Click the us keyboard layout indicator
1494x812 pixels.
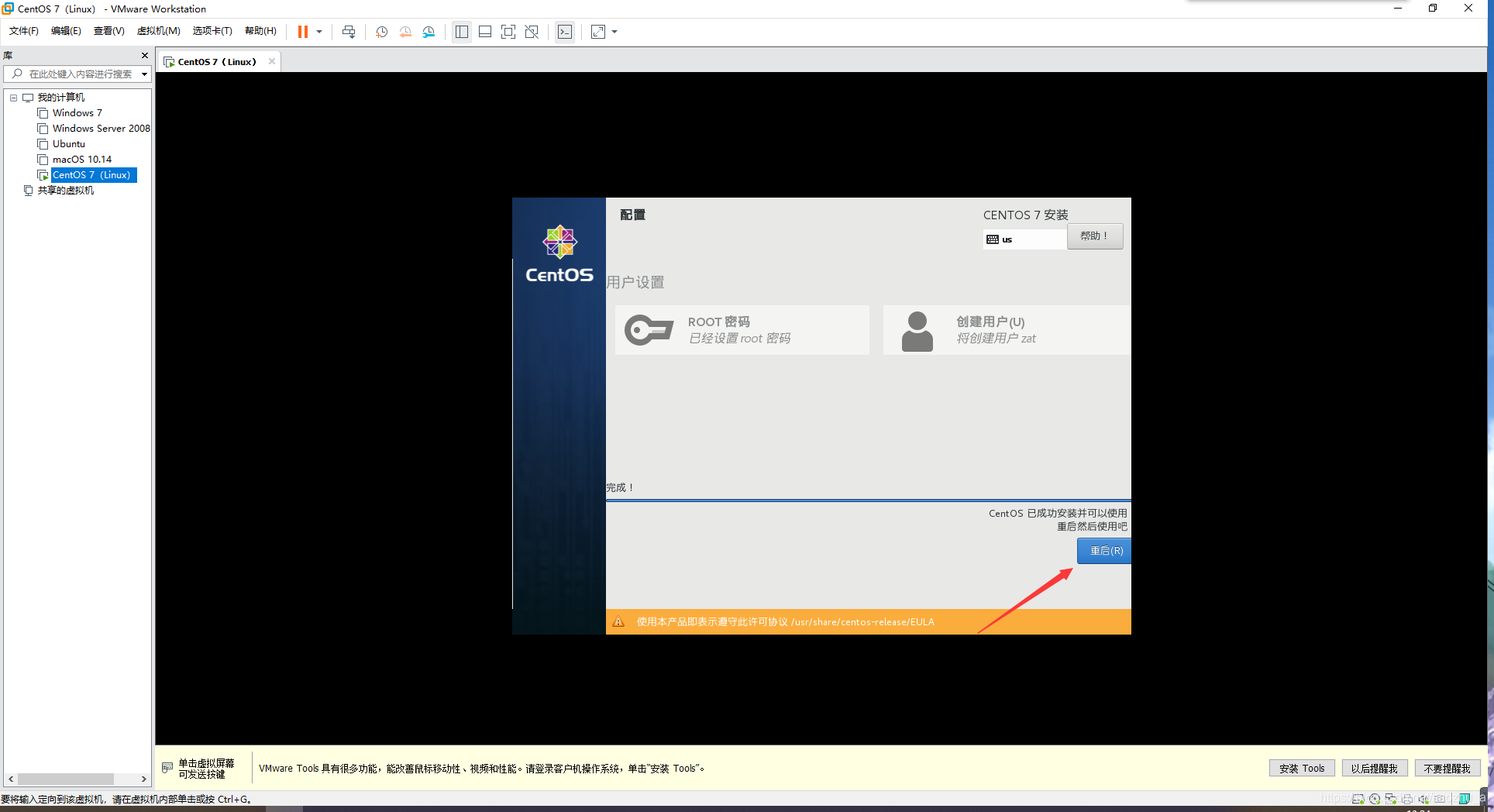(x=1024, y=239)
